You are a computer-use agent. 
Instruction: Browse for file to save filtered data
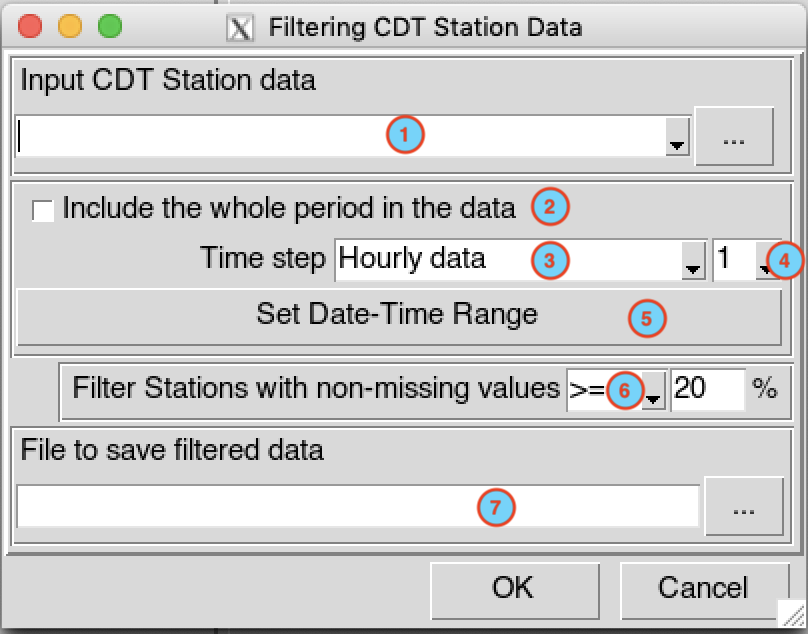point(744,507)
